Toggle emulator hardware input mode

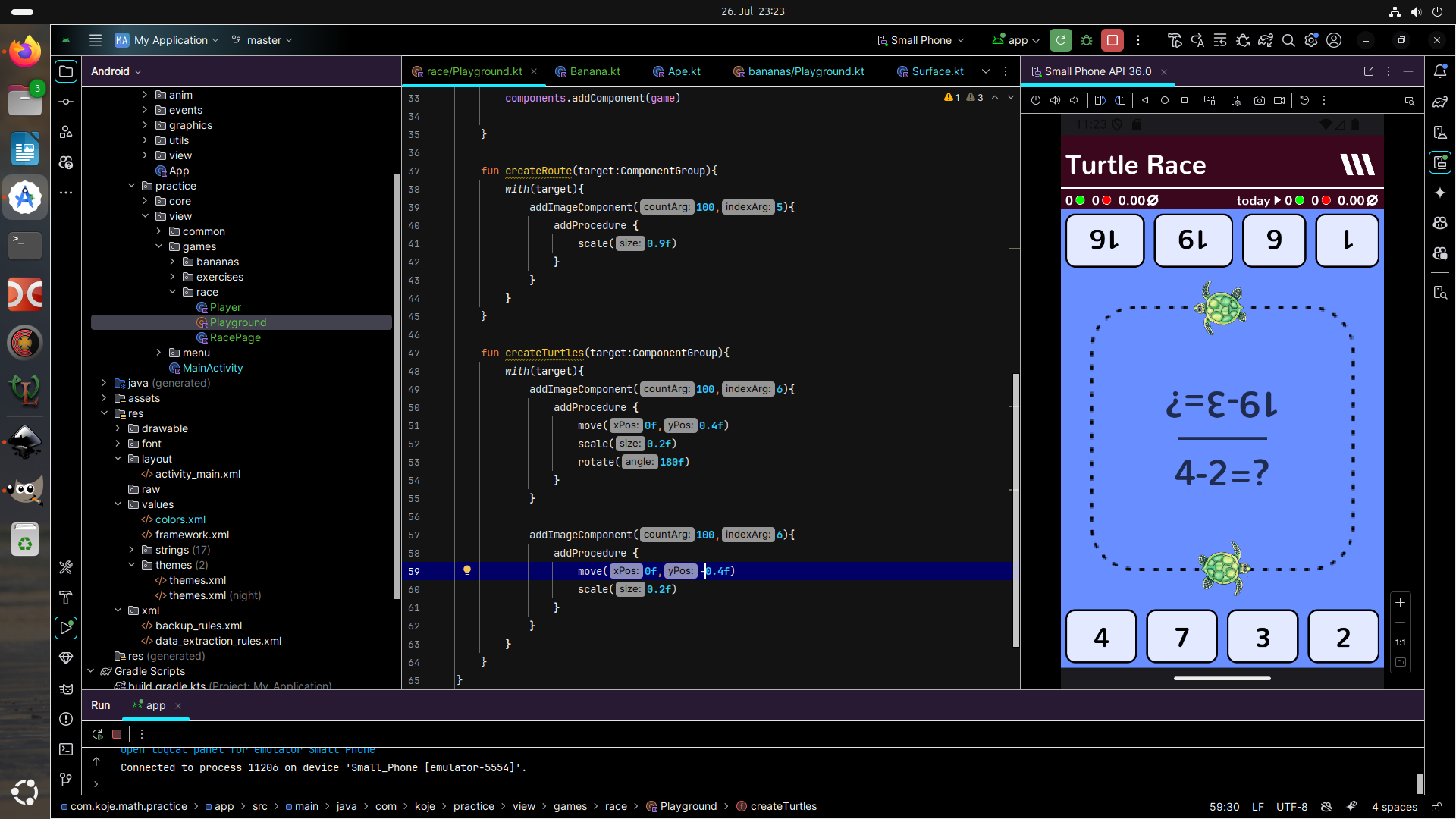pos(1210,100)
